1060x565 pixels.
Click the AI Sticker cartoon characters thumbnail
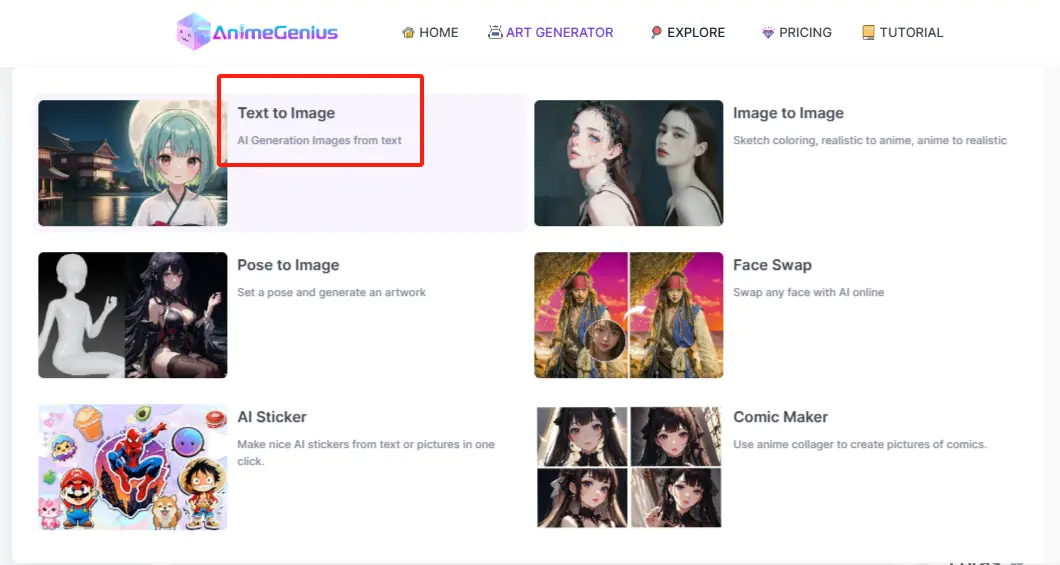(132, 467)
